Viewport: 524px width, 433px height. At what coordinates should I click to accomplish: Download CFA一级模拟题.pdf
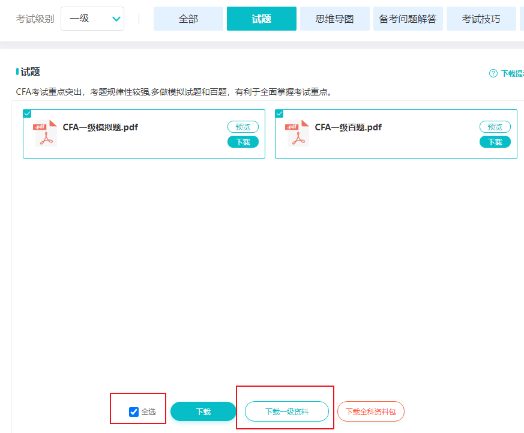pos(243,142)
